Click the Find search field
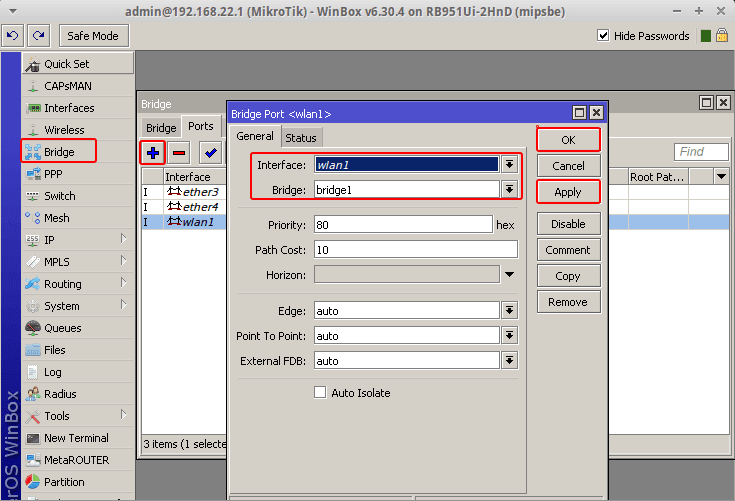This screenshot has width=735, height=501. (701, 152)
